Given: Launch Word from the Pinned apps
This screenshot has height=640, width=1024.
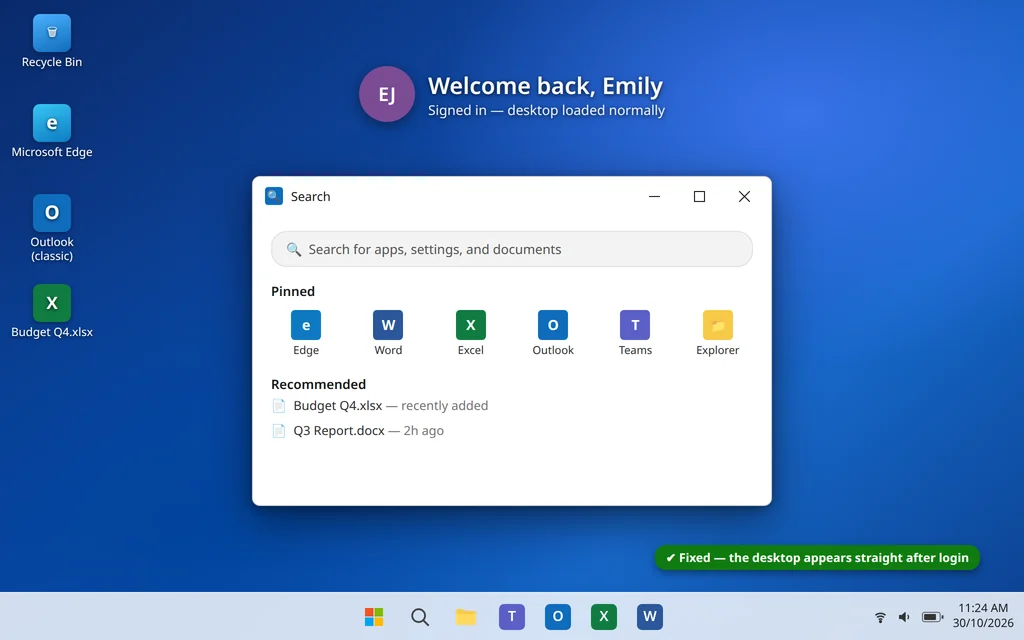Looking at the screenshot, I should tap(388, 332).
